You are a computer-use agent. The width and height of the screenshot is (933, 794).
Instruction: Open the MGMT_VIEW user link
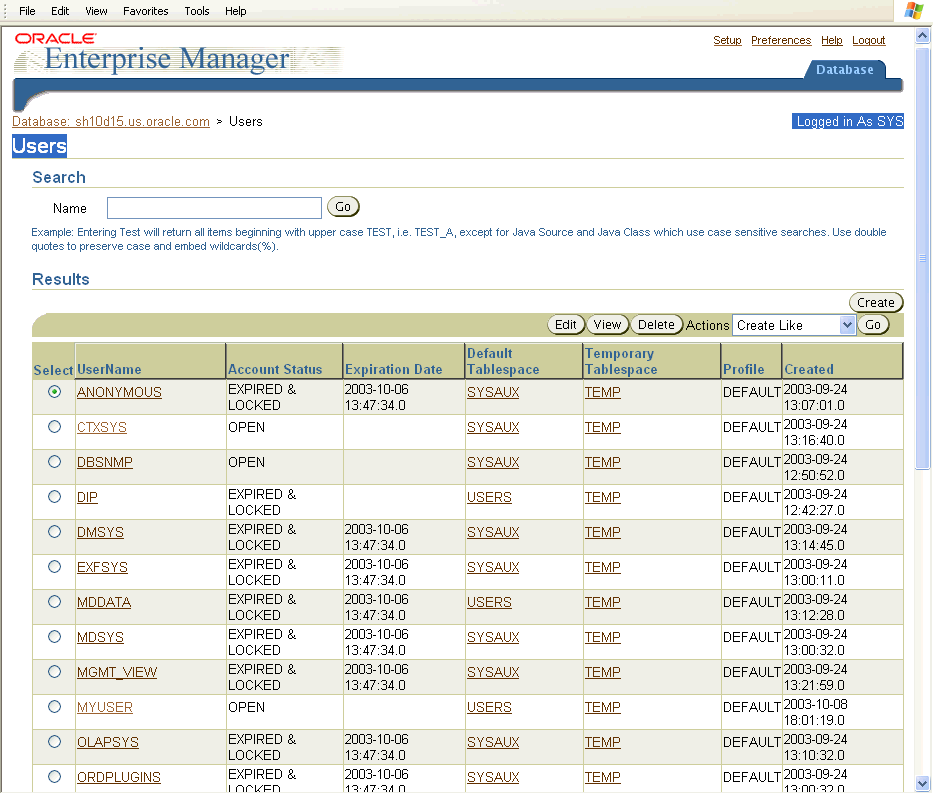click(117, 672)
